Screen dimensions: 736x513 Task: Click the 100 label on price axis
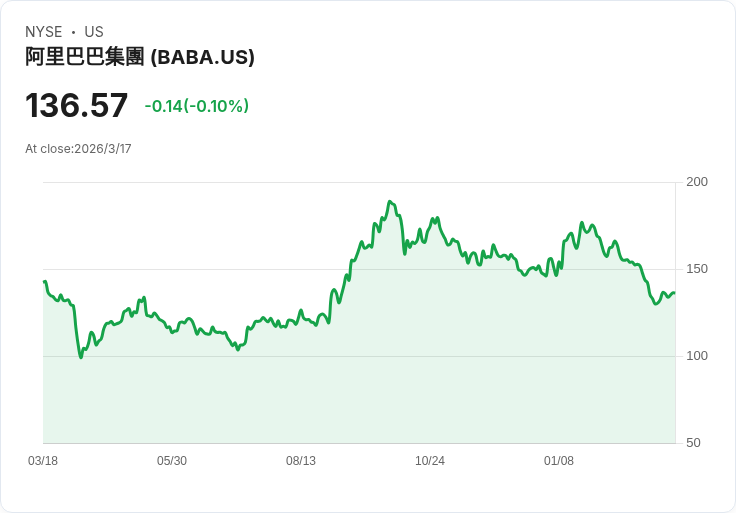coord(697,356)
